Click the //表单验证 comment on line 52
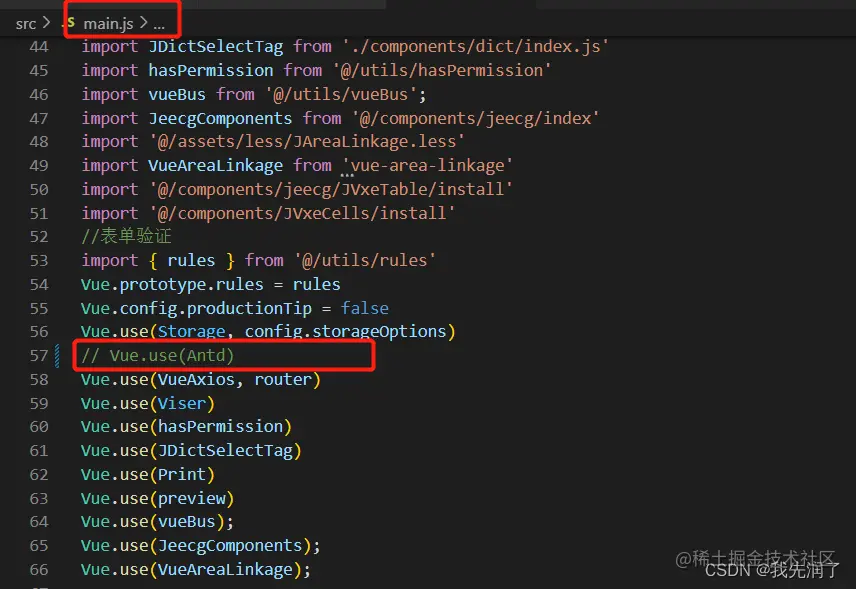Image resolution: width=856 pixels, height=589 pixels. 126,236
